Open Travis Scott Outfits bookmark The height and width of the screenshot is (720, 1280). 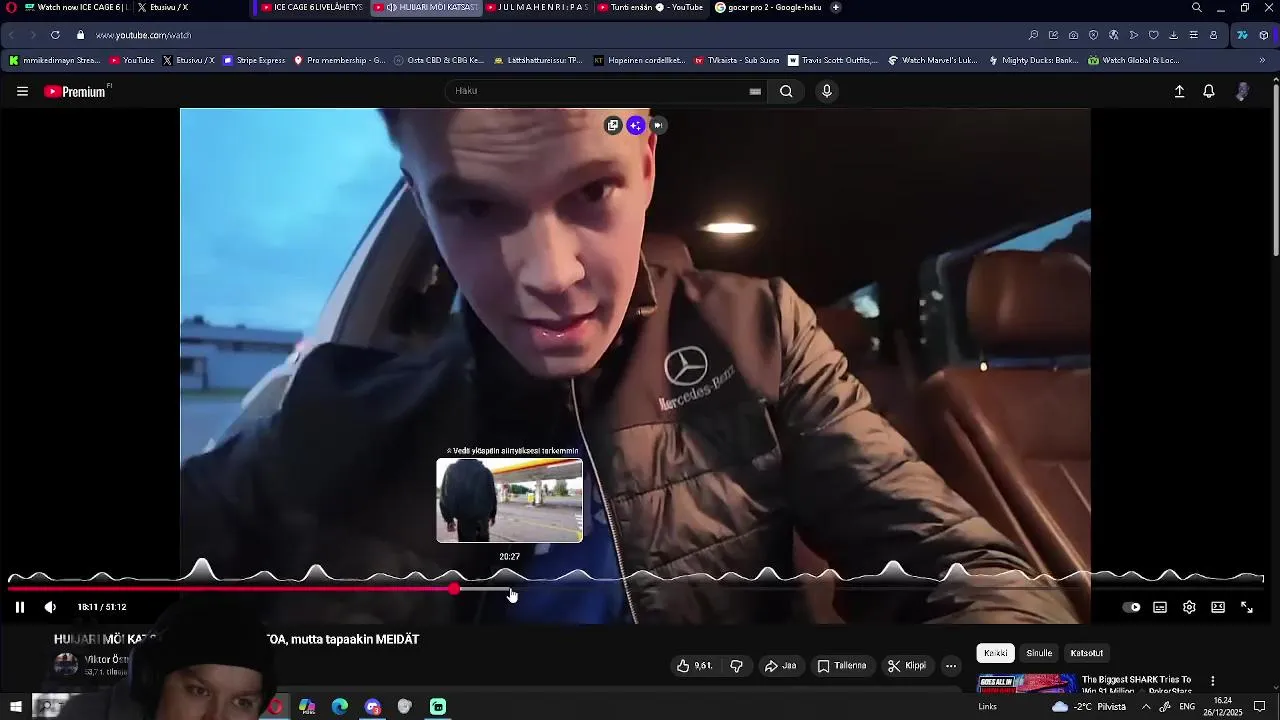click(x=834, y=60)
